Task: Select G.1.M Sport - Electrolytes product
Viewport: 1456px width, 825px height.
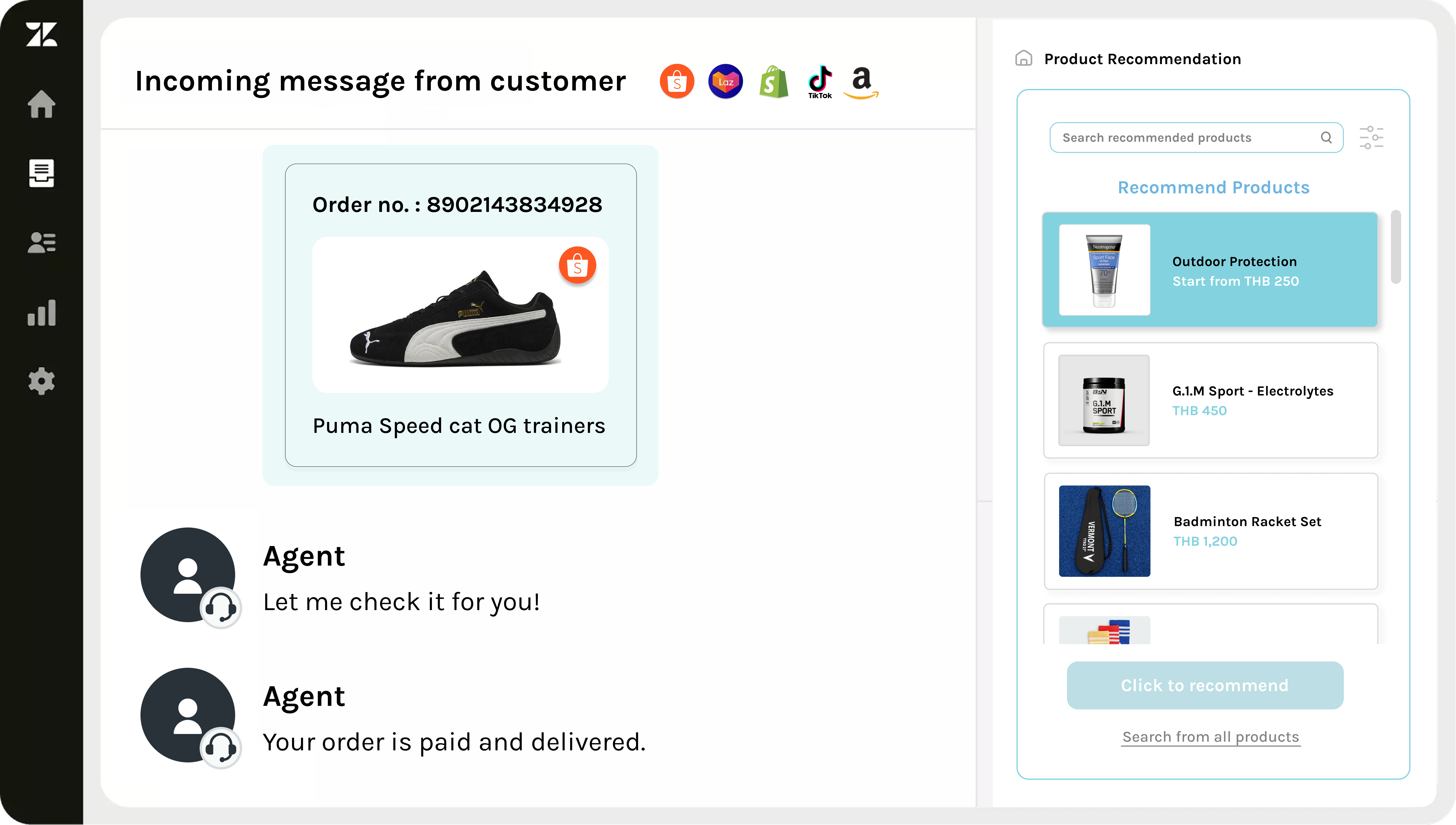Action: point(1210,401)
